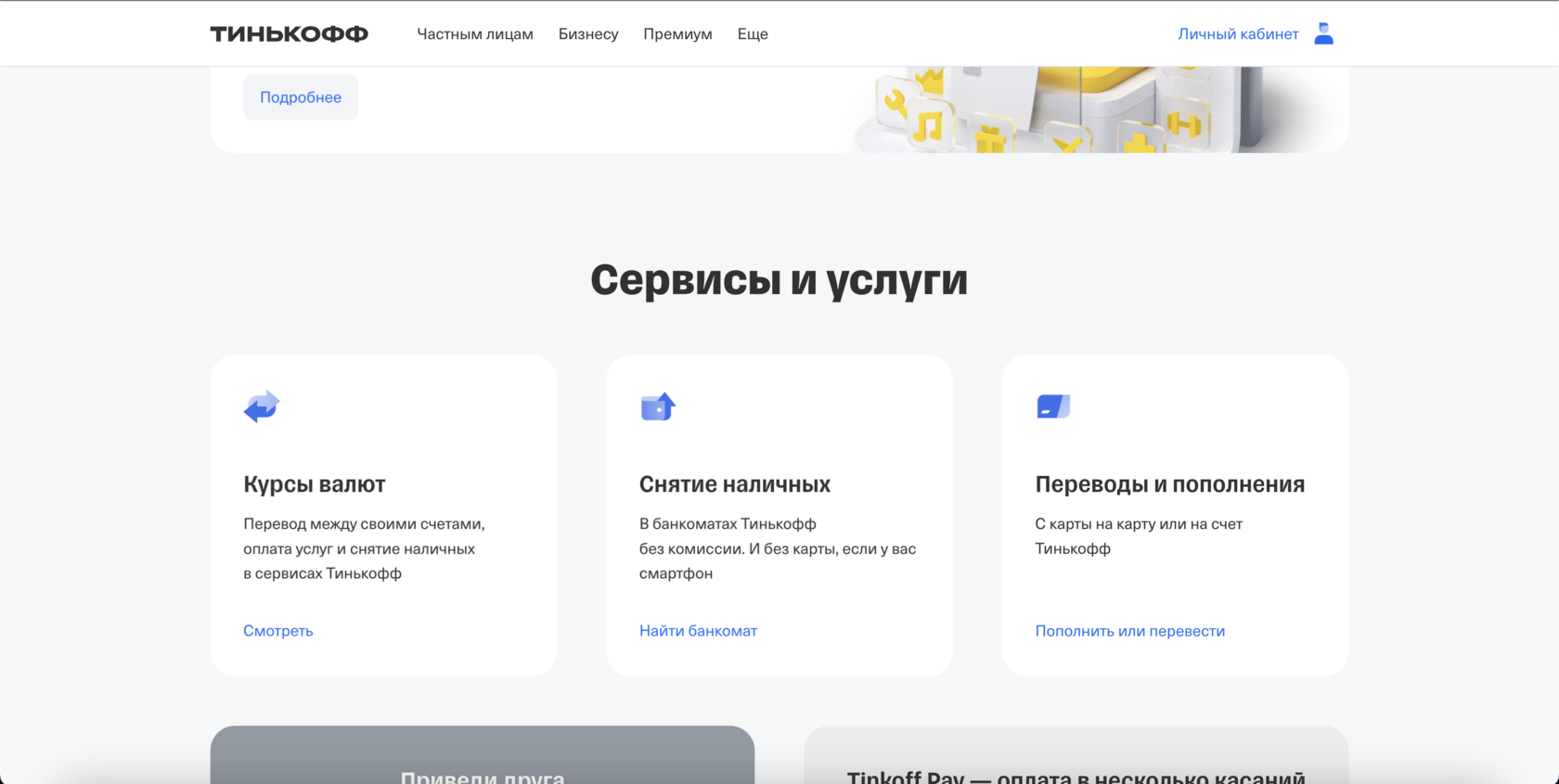1559x784 pixels.
Task: Select the Курсы валют heading
Action: click(315, 484)
